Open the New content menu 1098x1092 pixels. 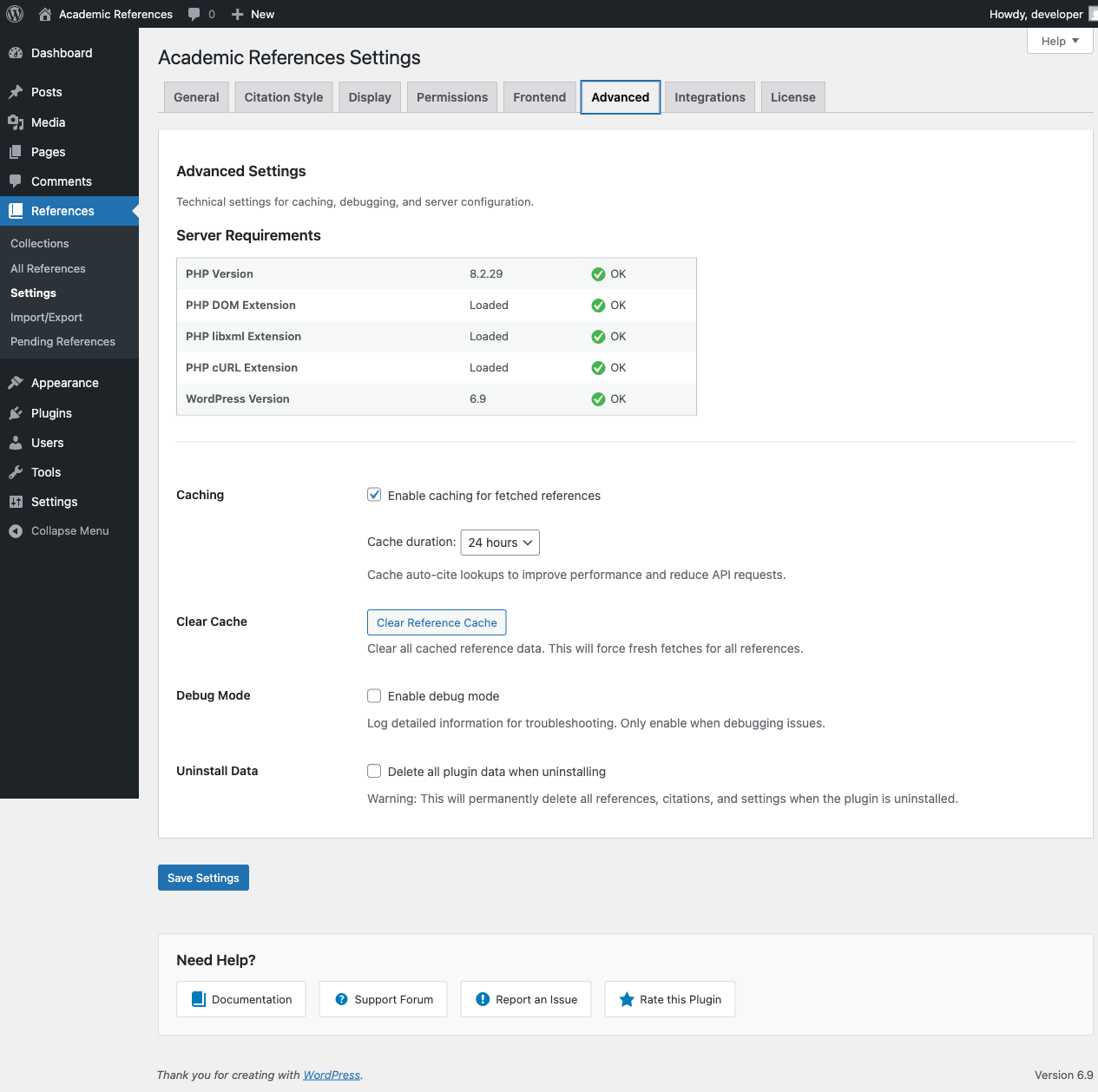click(x=253, y=14)
